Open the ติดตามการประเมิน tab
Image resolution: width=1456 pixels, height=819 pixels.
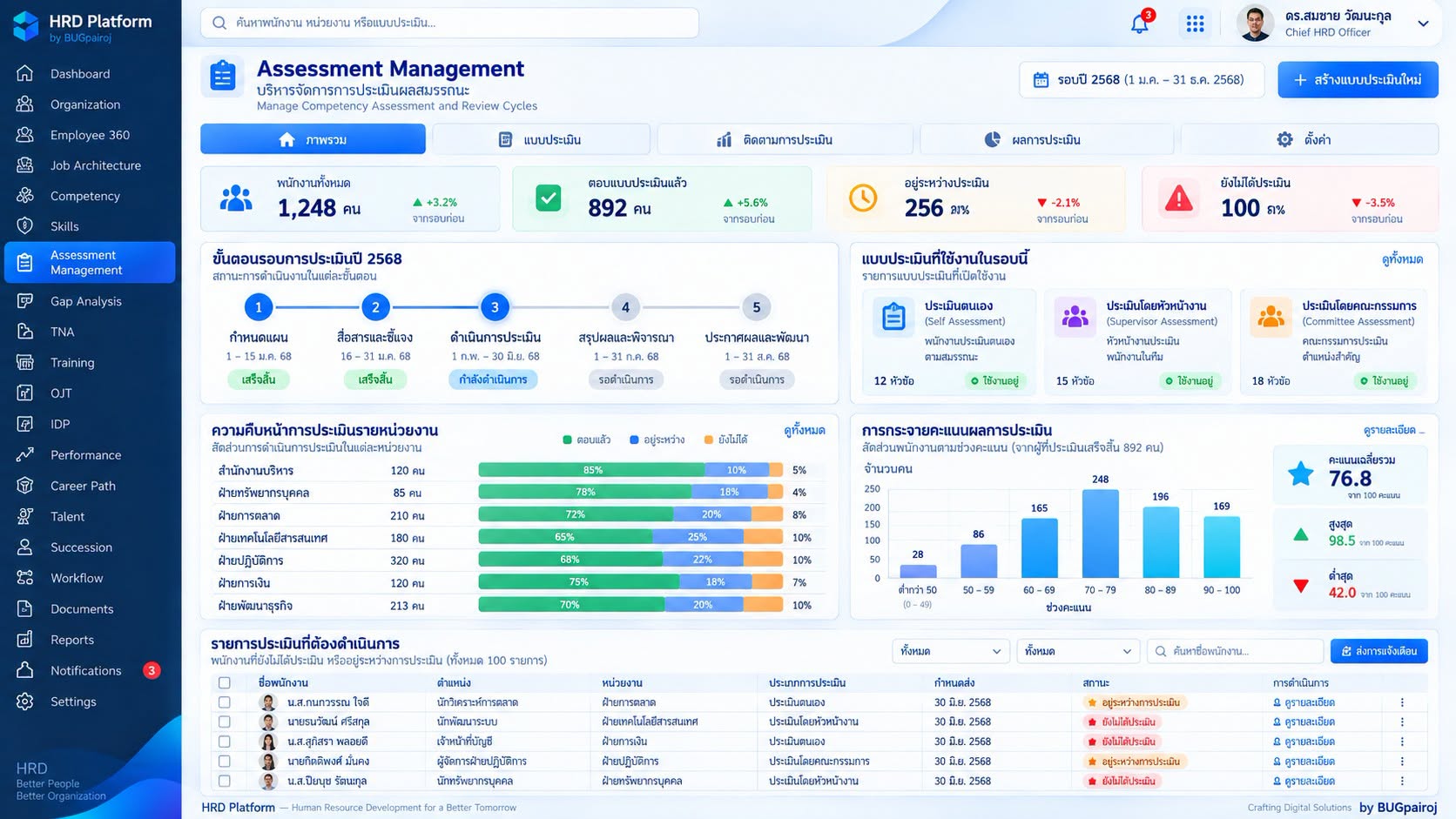pyautogui.click(x=785, y=139)
